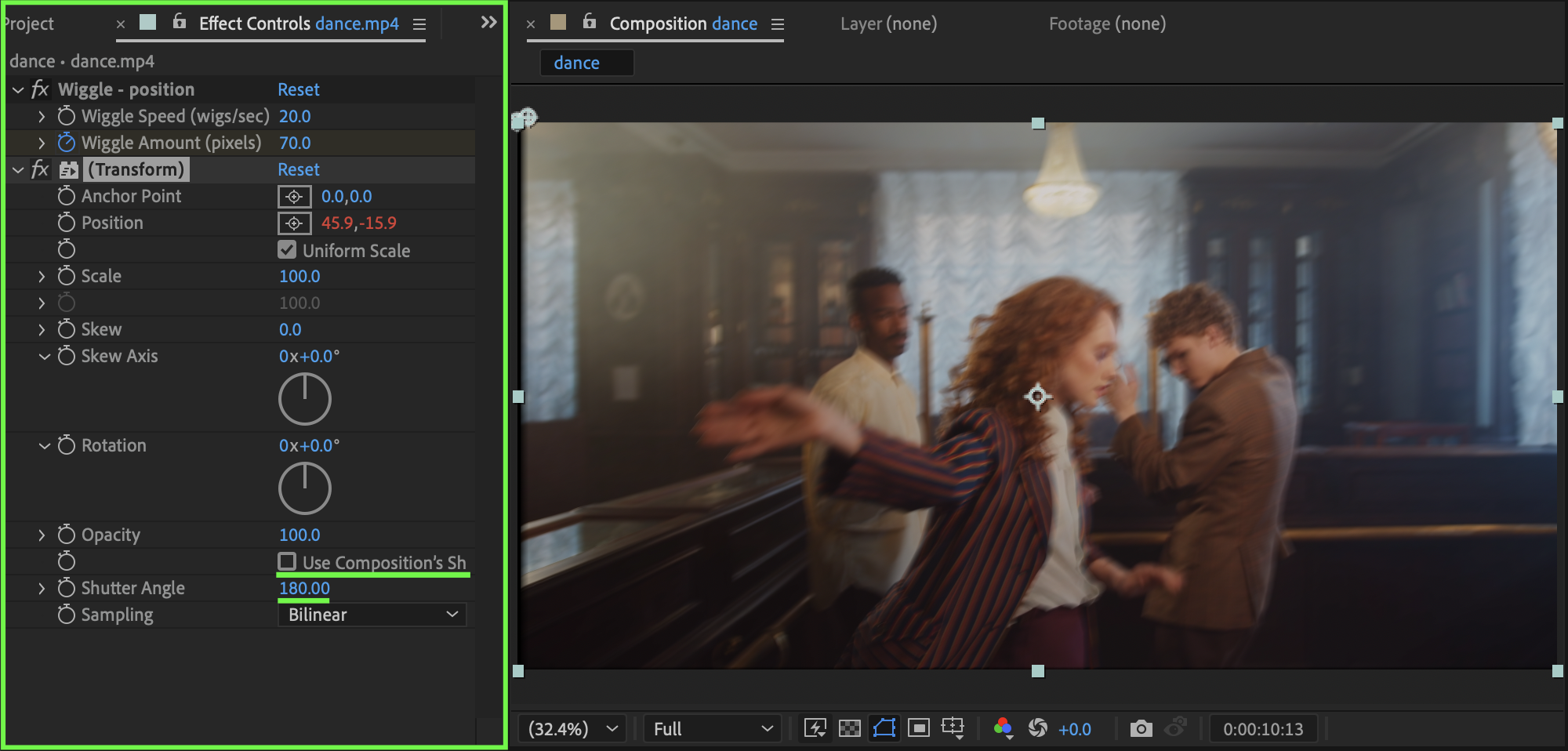Take a snapshot with the camera icon
Image resolution: width=1568 pixels, height=751 pixels.
[x=1141, y=728]
